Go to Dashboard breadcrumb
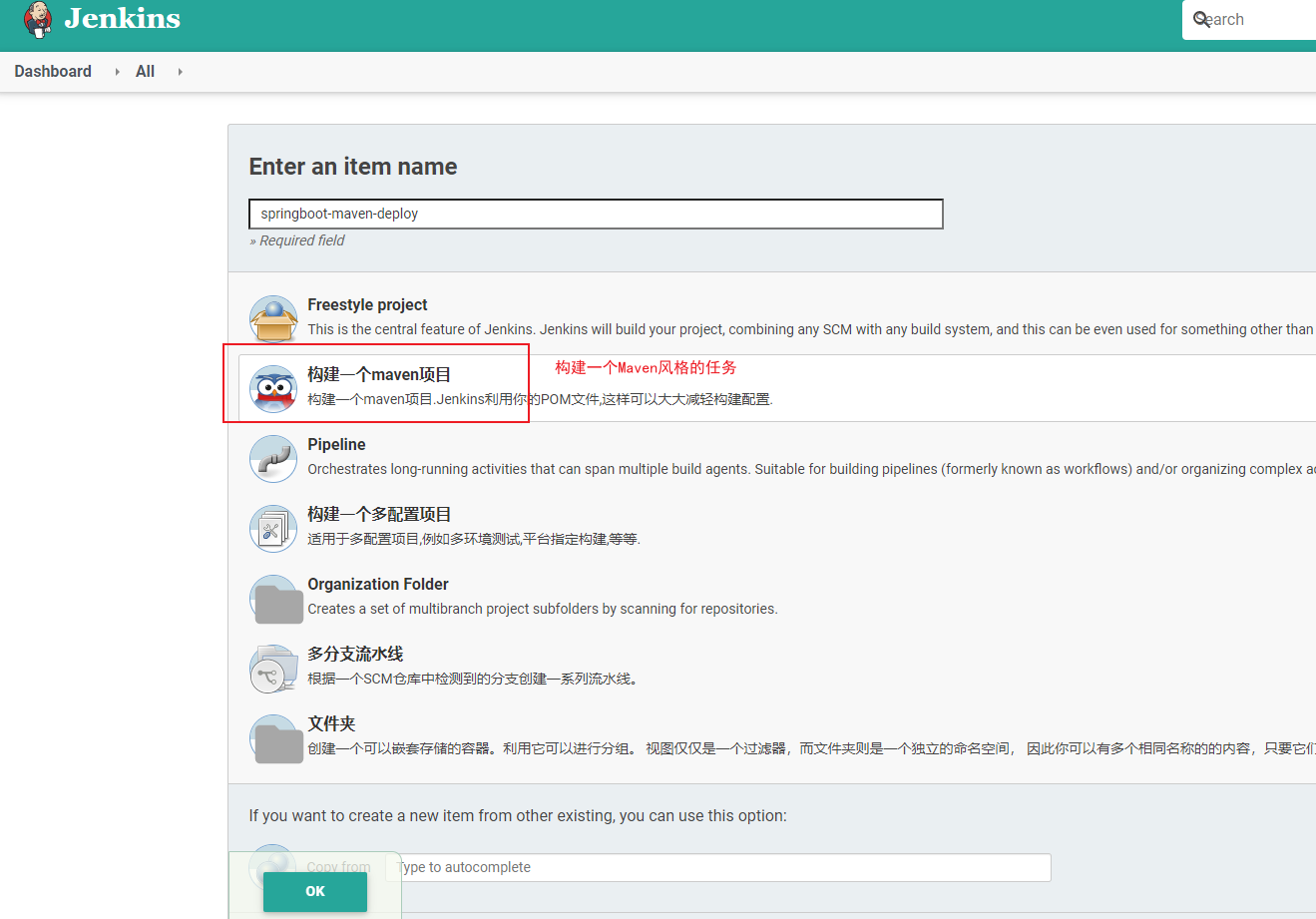 click(53, 71)
